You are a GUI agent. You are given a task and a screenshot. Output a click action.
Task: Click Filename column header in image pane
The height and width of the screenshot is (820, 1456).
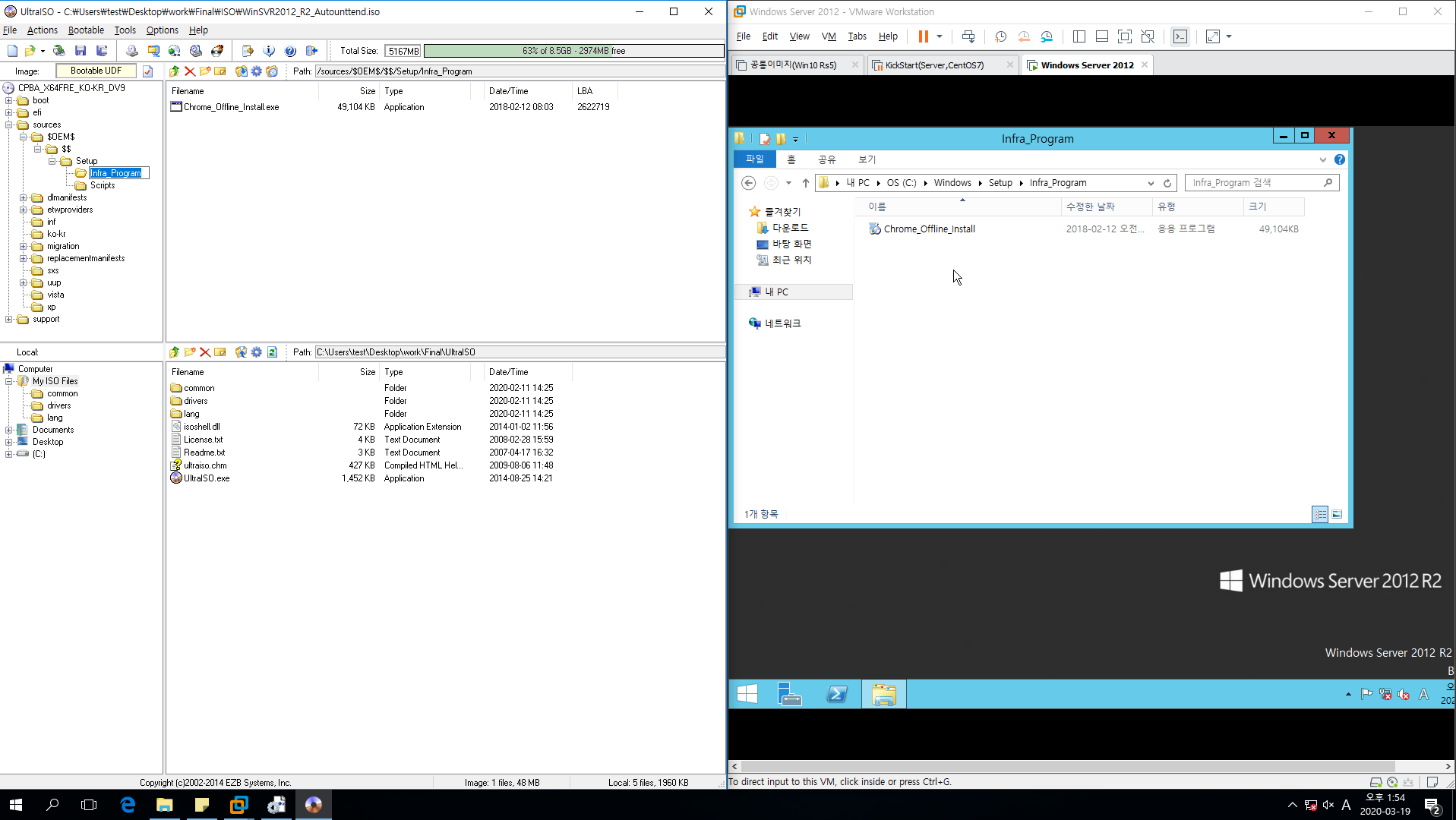(x=242, y=91)
